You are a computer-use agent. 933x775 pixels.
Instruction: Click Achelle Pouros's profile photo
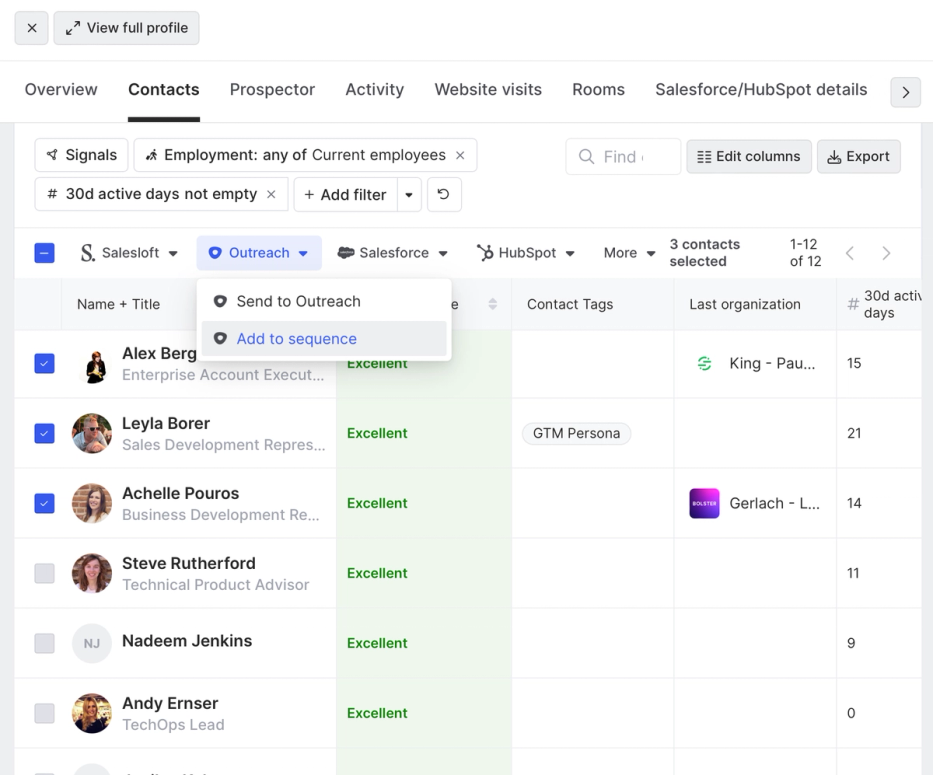pyautogui.click(x=92, y=504)
